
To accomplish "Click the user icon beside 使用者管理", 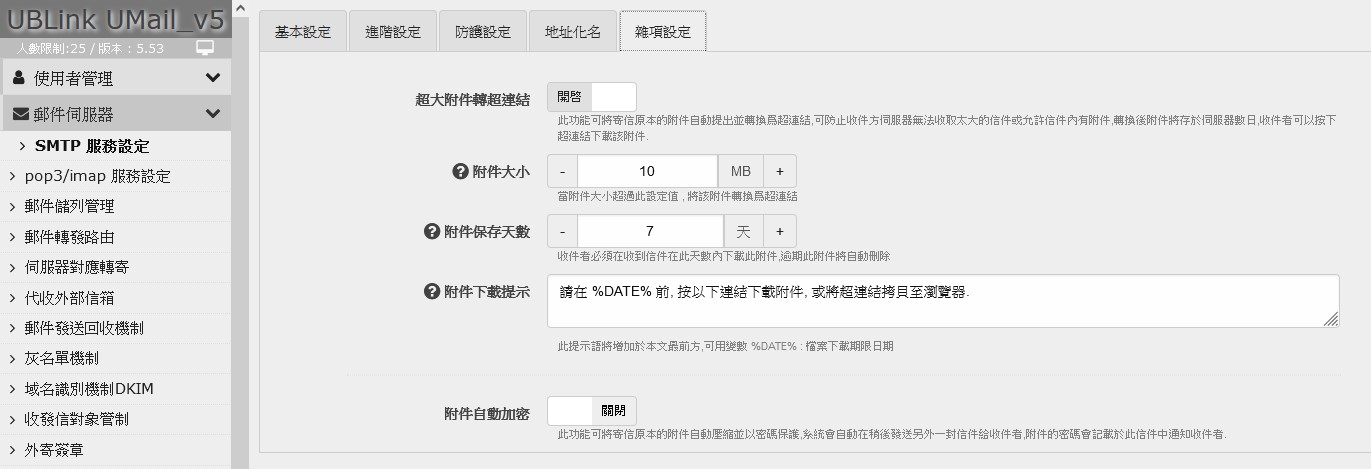I will [x=19, y=78].
